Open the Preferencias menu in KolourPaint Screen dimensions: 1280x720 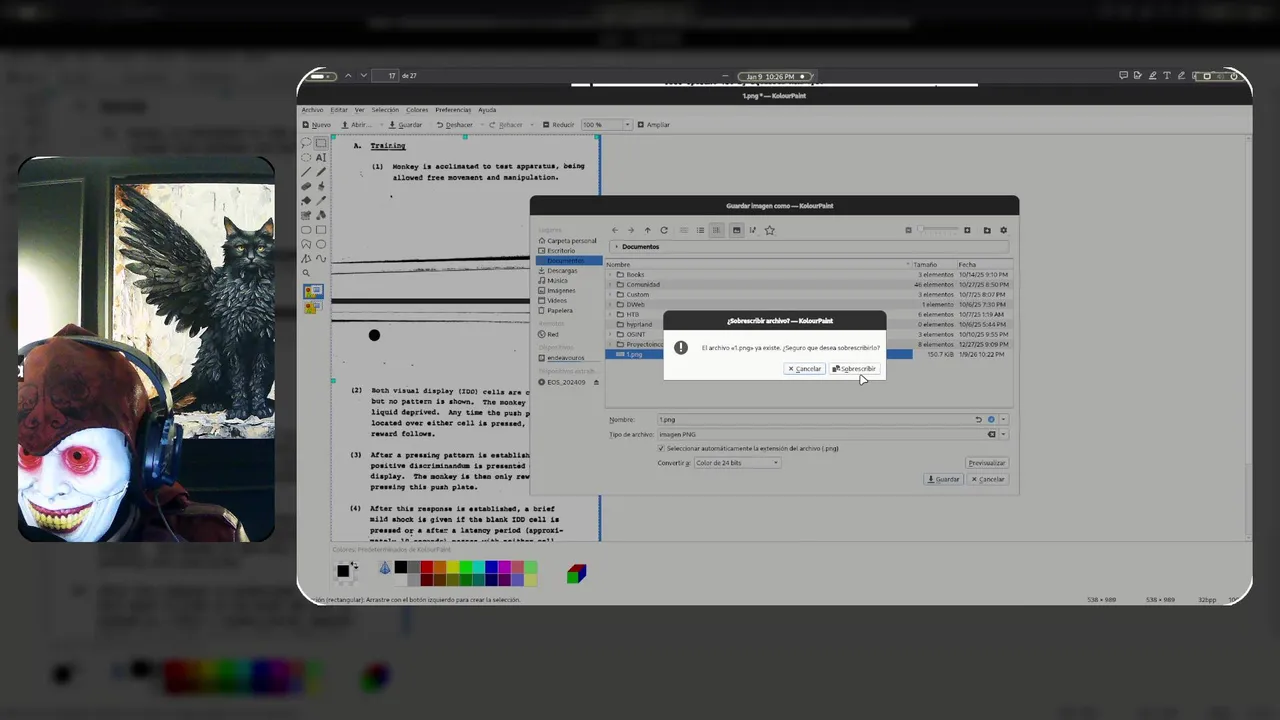pos(453,110)
